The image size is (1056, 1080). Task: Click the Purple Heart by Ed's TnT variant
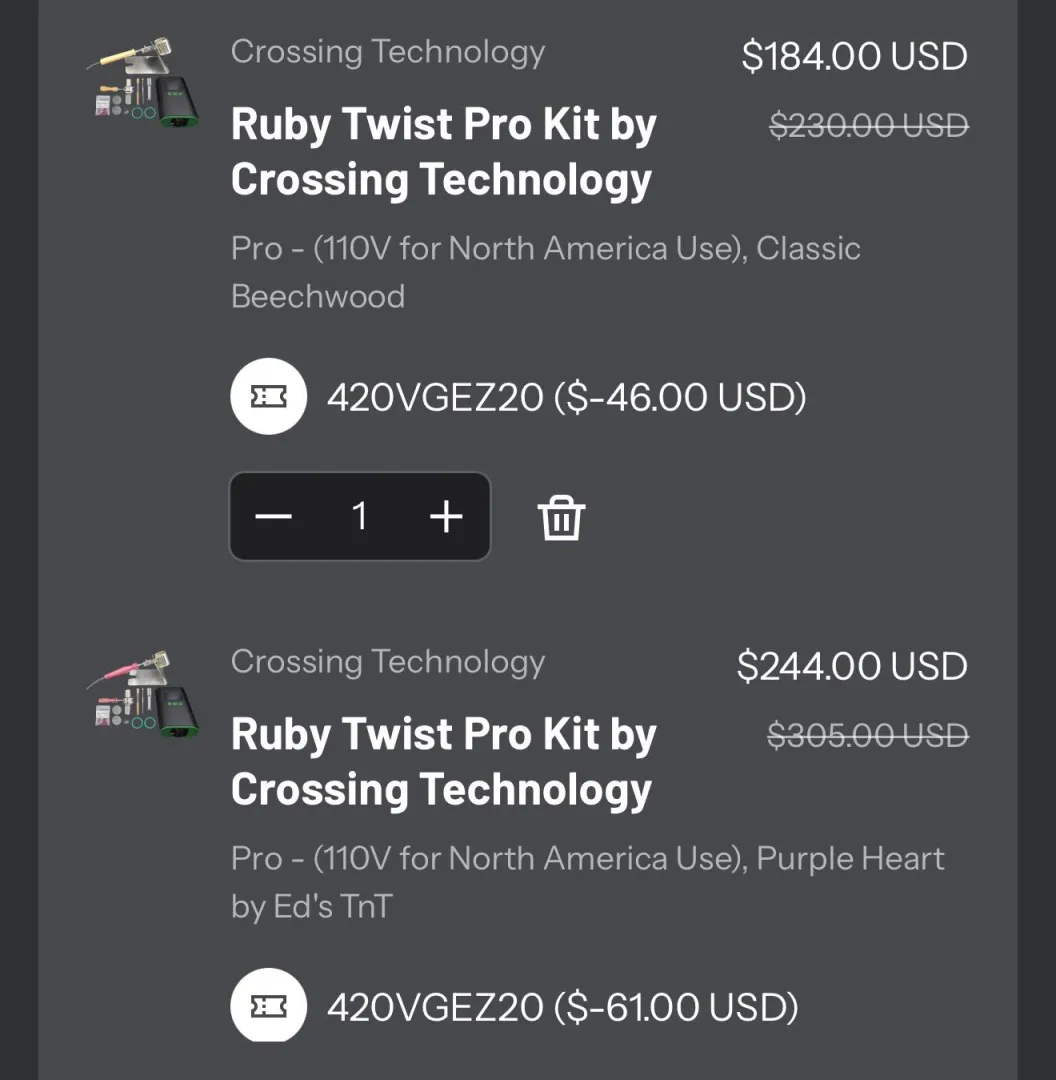pos(587,884)
